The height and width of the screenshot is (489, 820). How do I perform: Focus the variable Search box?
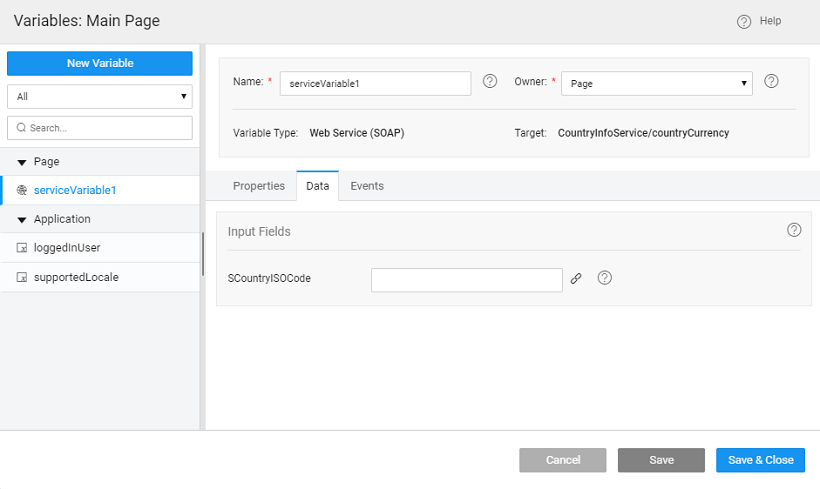tap(100, 128)
